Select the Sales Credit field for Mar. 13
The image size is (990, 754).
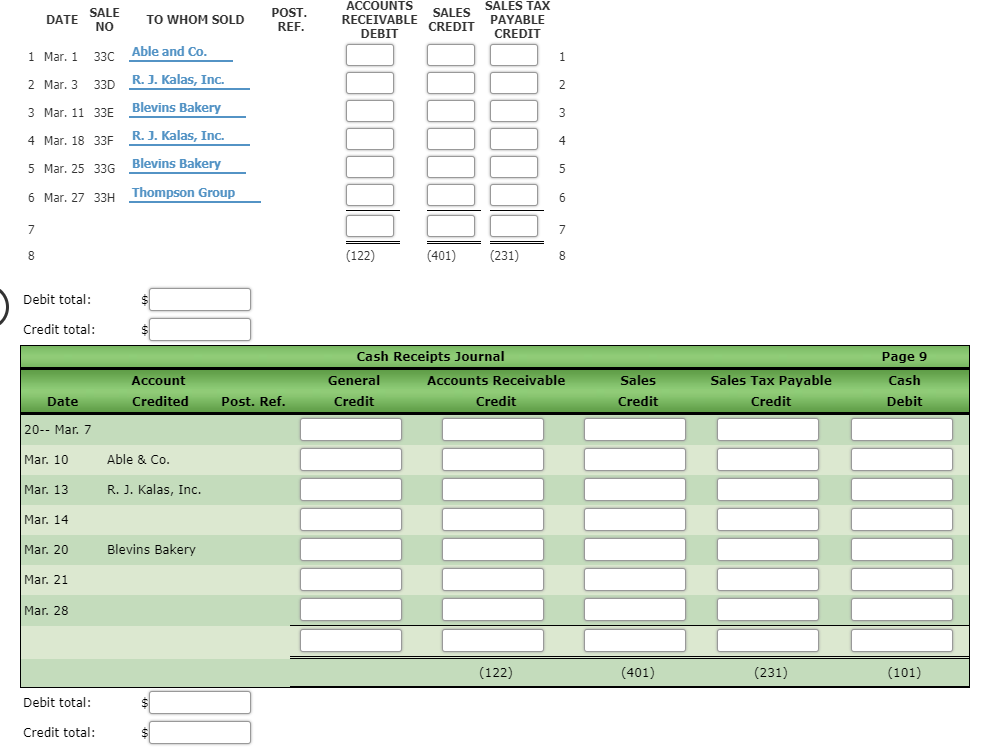(x=636, y=488)
